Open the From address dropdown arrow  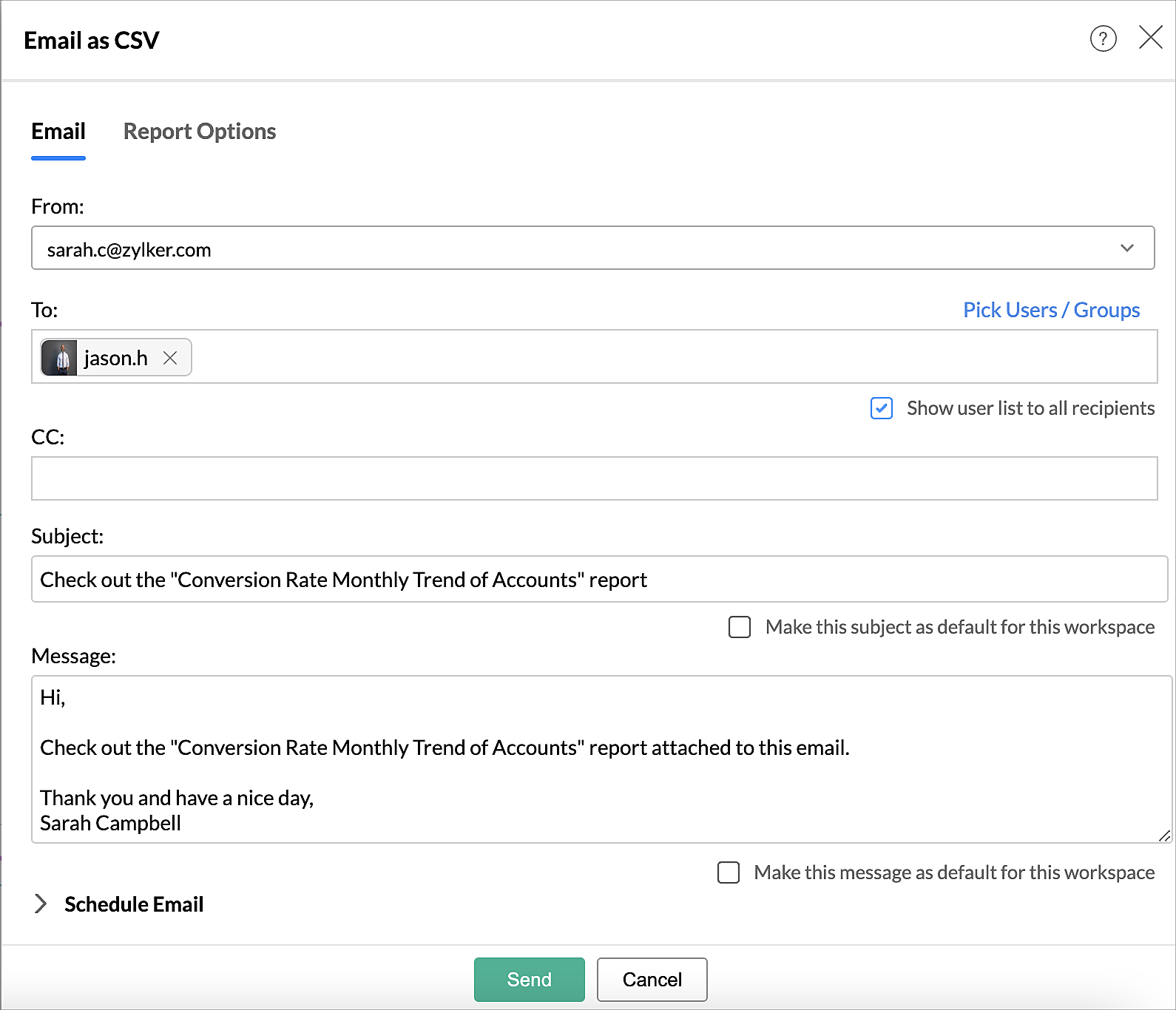(x=1126, y=248)
